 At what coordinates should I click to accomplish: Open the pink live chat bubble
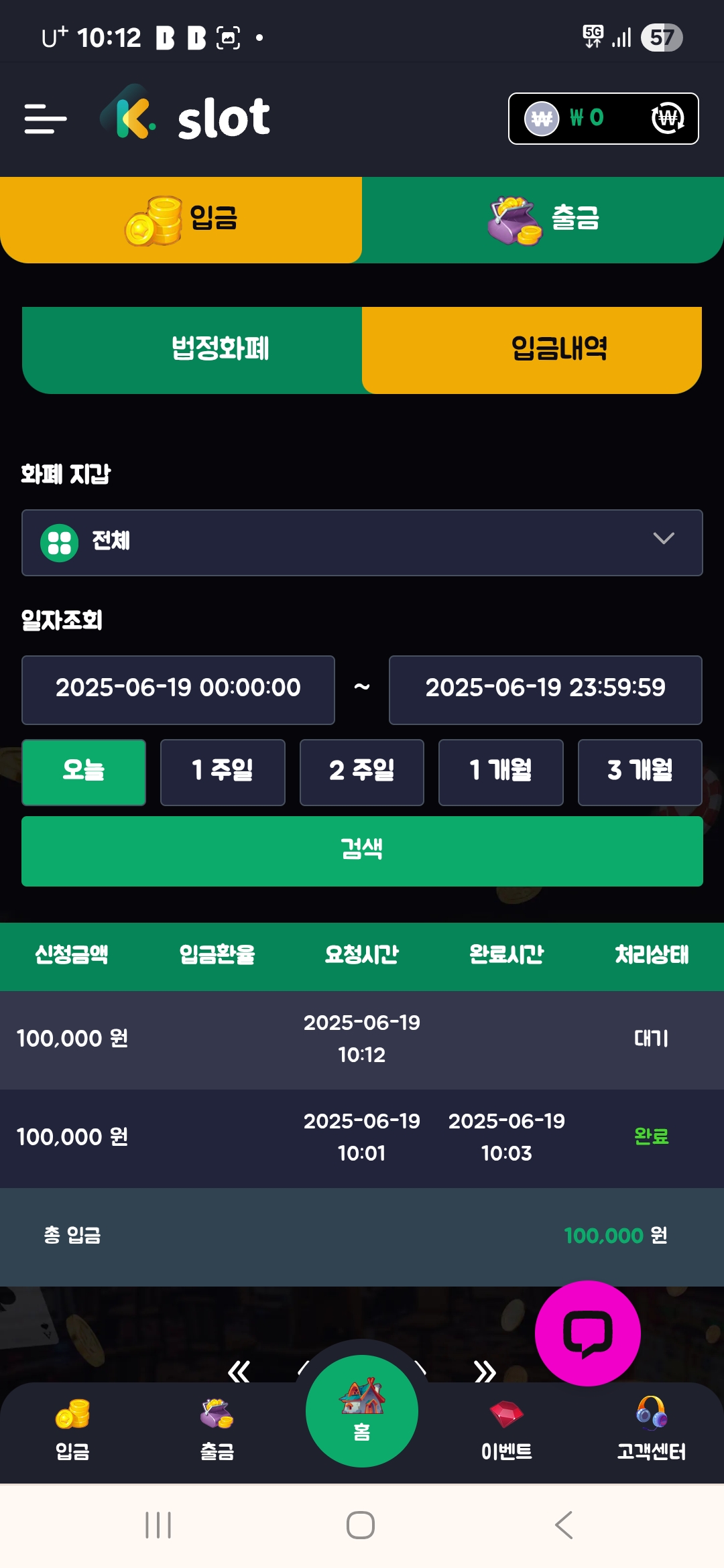click(587, 1333)
